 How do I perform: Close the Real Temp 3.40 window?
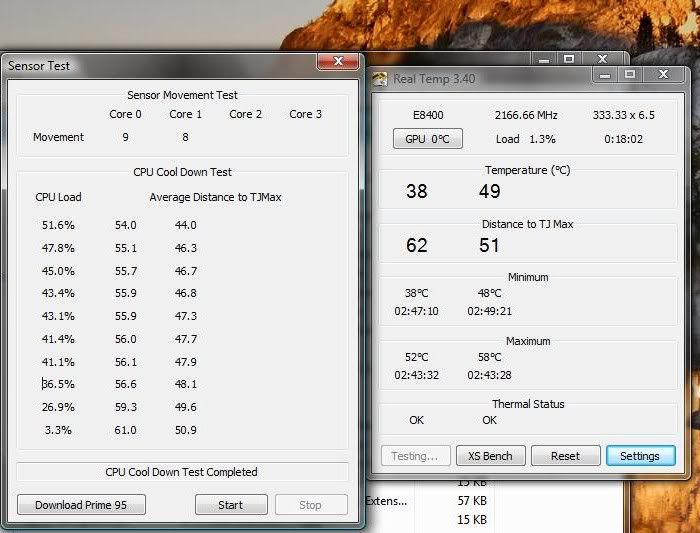(663, 74)
